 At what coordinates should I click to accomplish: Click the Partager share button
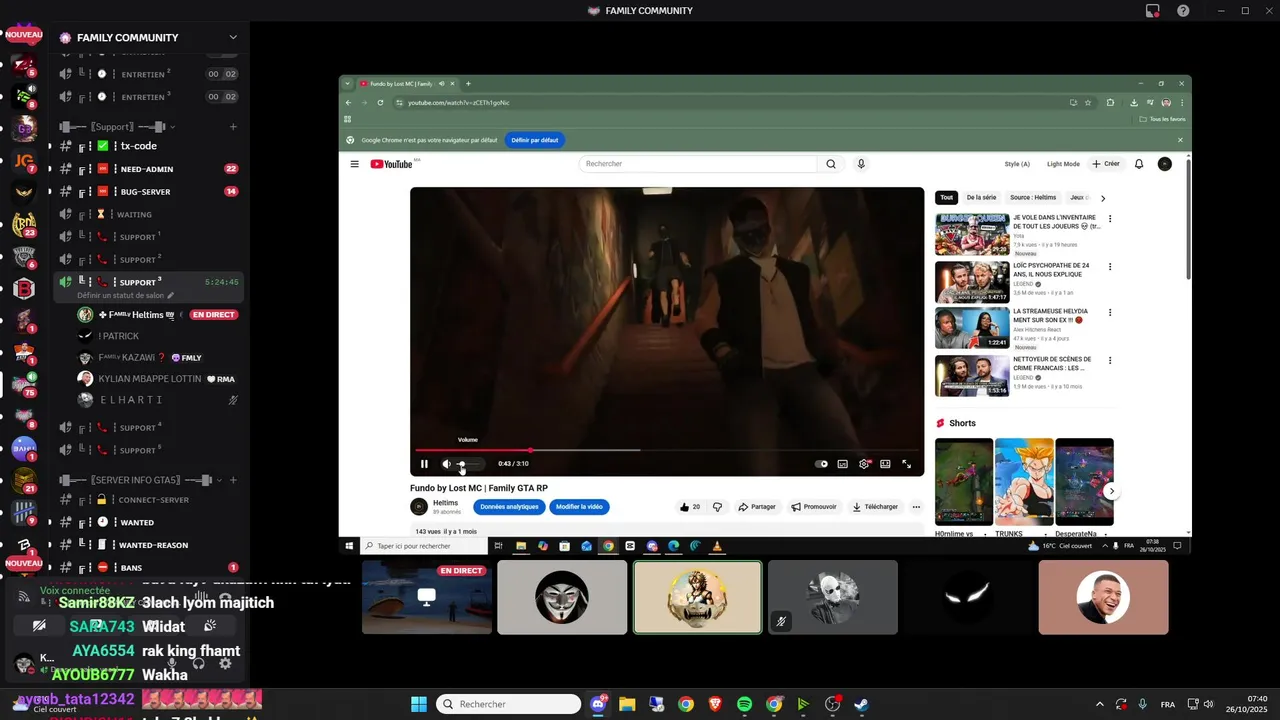point(757,507)
